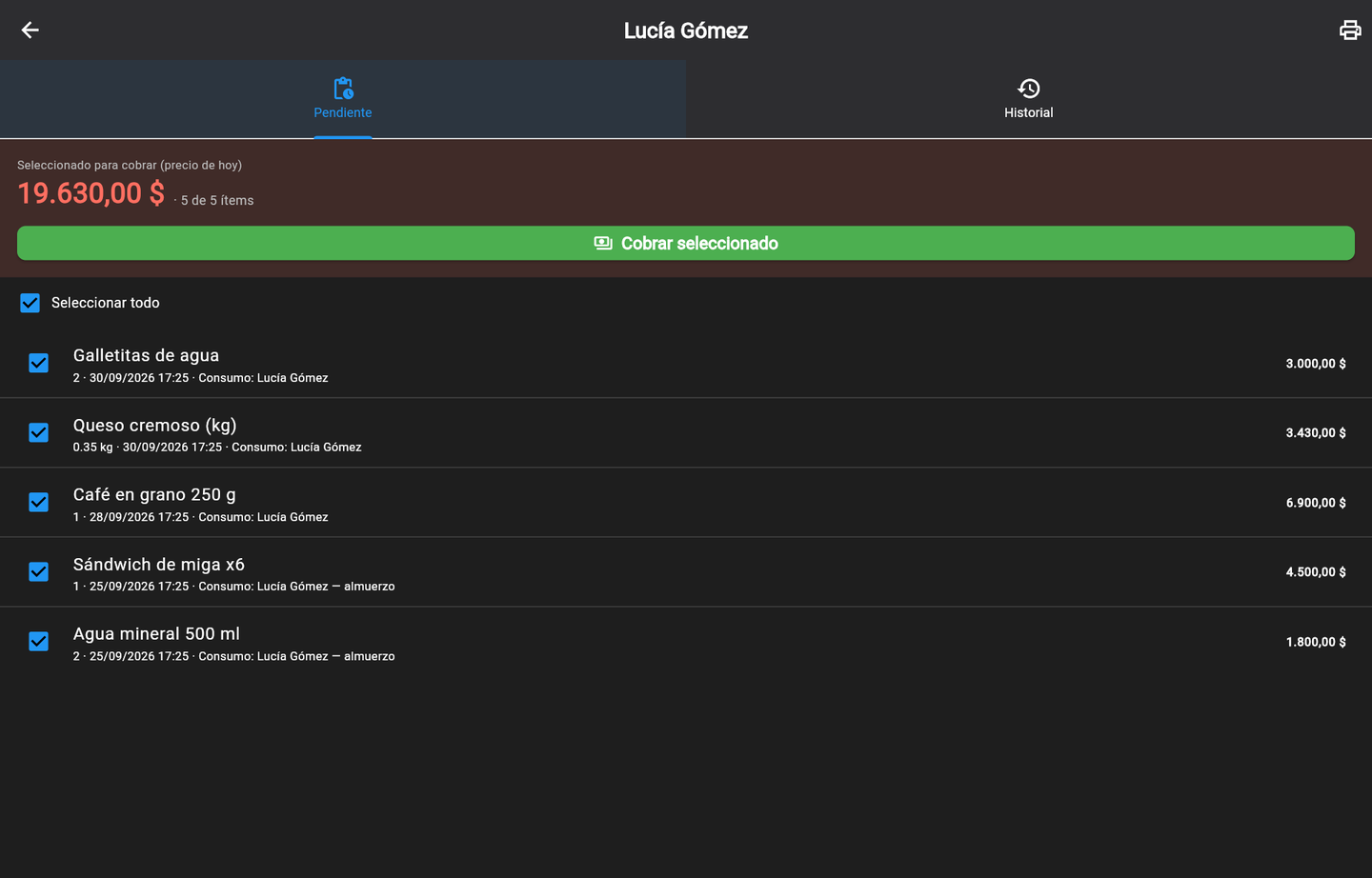Image resolution: width=1372 pixels, height=878 pixels.
Task: Click the Cobrar seleccionado button
Action: (x=686, y=243)
